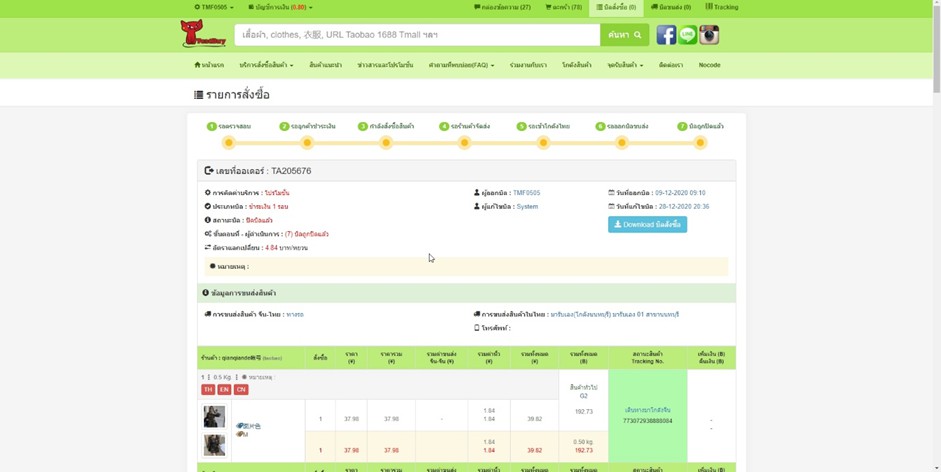Click the product search input field
Viewport: 941px width, 472px height.
(x=417, y=35)
